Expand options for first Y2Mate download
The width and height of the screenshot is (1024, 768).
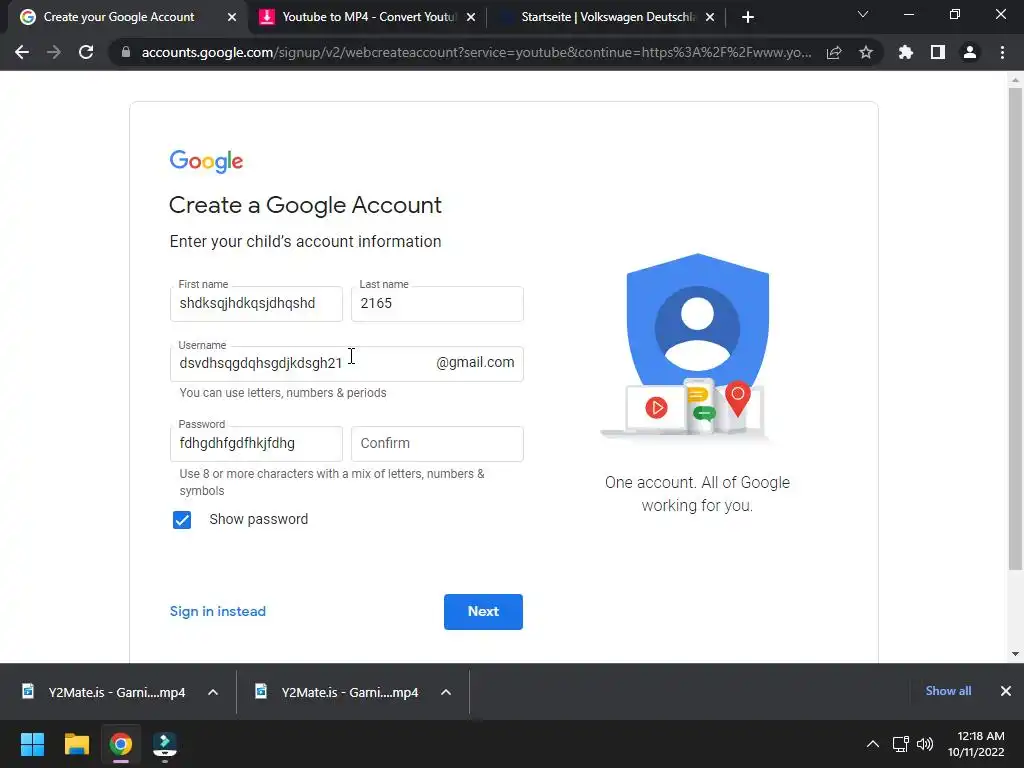click(213, 692)
